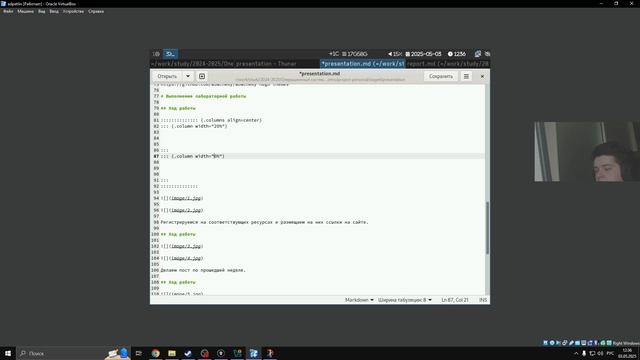
Task: Close the gedit editor window
Action: 482,76
